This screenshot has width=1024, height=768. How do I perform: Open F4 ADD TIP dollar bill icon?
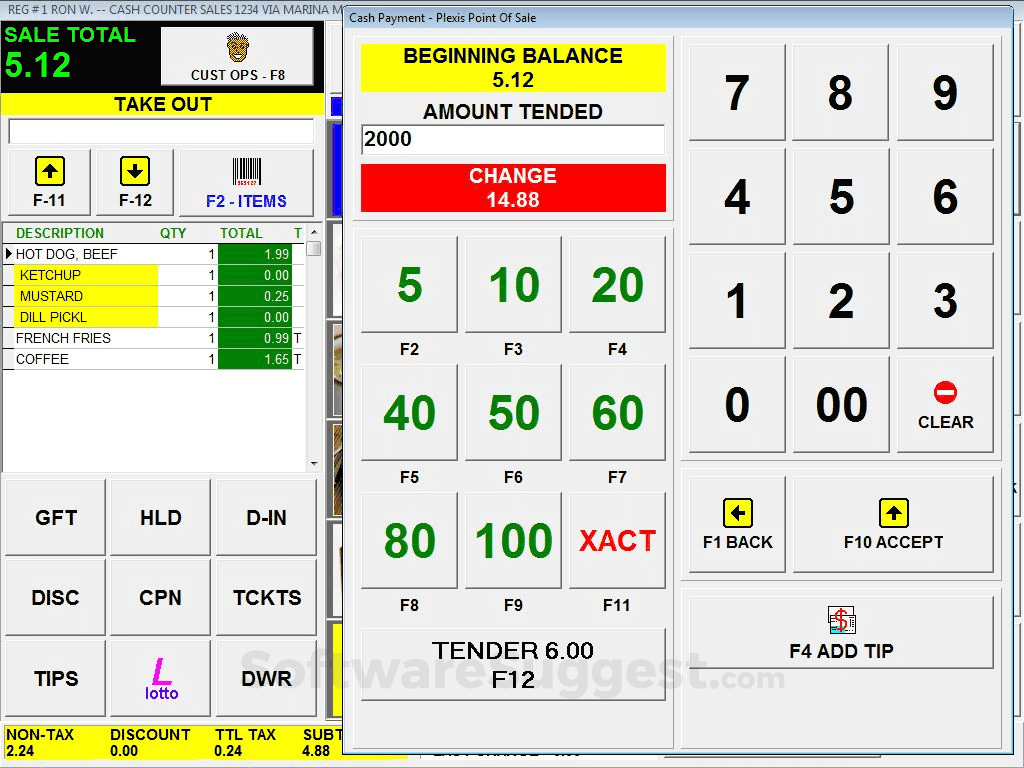click(841, 619)
